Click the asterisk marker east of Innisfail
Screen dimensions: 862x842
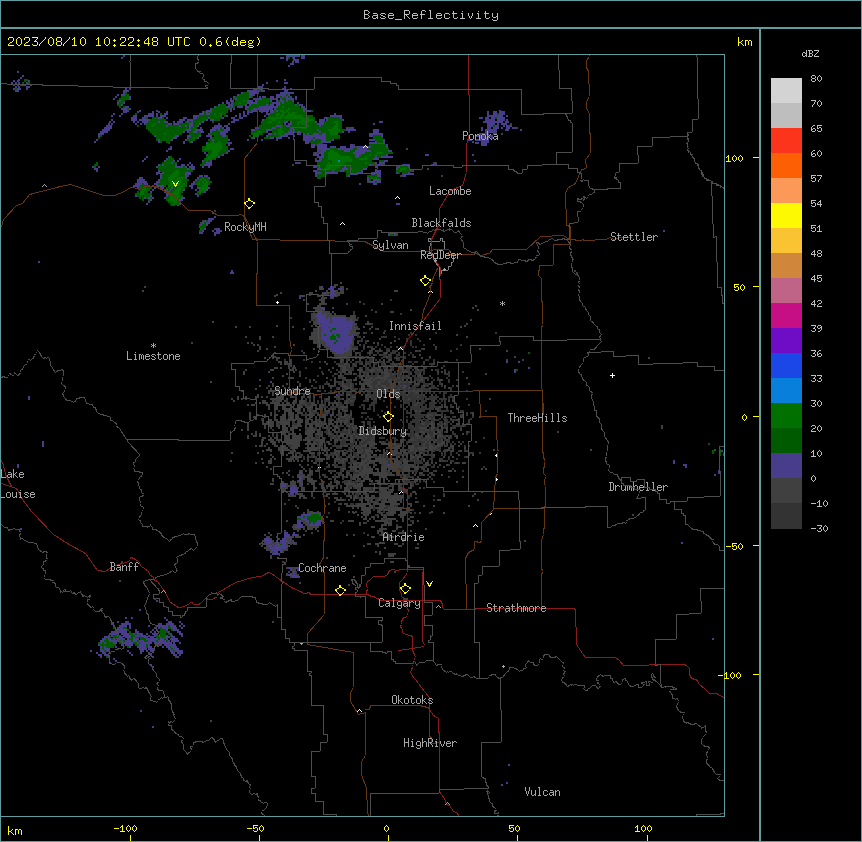pos(502,303)
